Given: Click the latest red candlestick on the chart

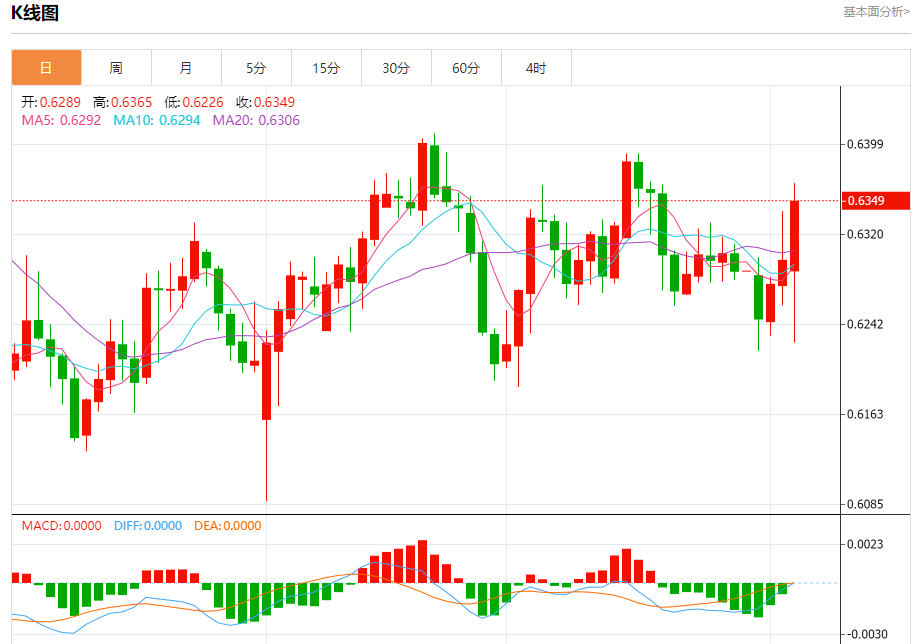Looking at the screenshot, I should pos(794,236).
